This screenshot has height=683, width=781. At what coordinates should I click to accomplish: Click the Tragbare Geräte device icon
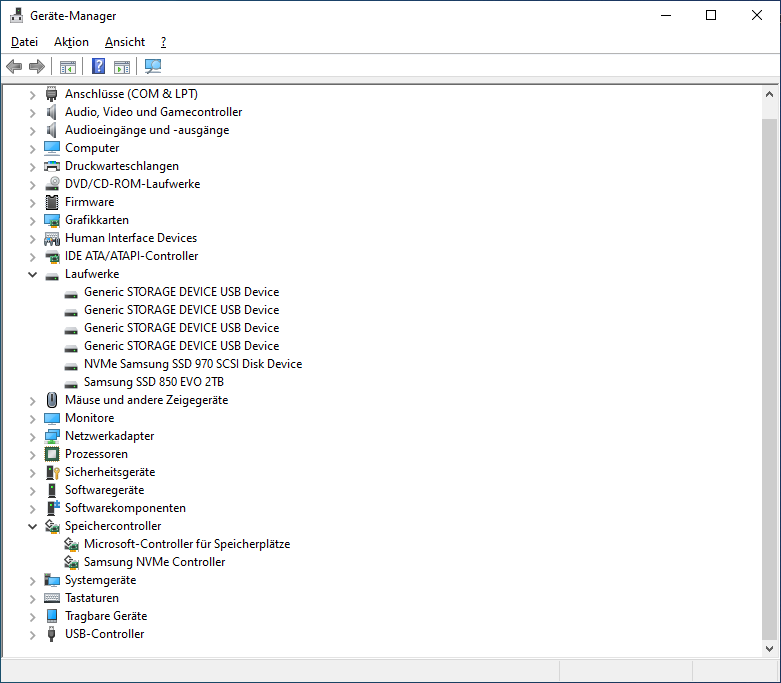coord(52,616)
